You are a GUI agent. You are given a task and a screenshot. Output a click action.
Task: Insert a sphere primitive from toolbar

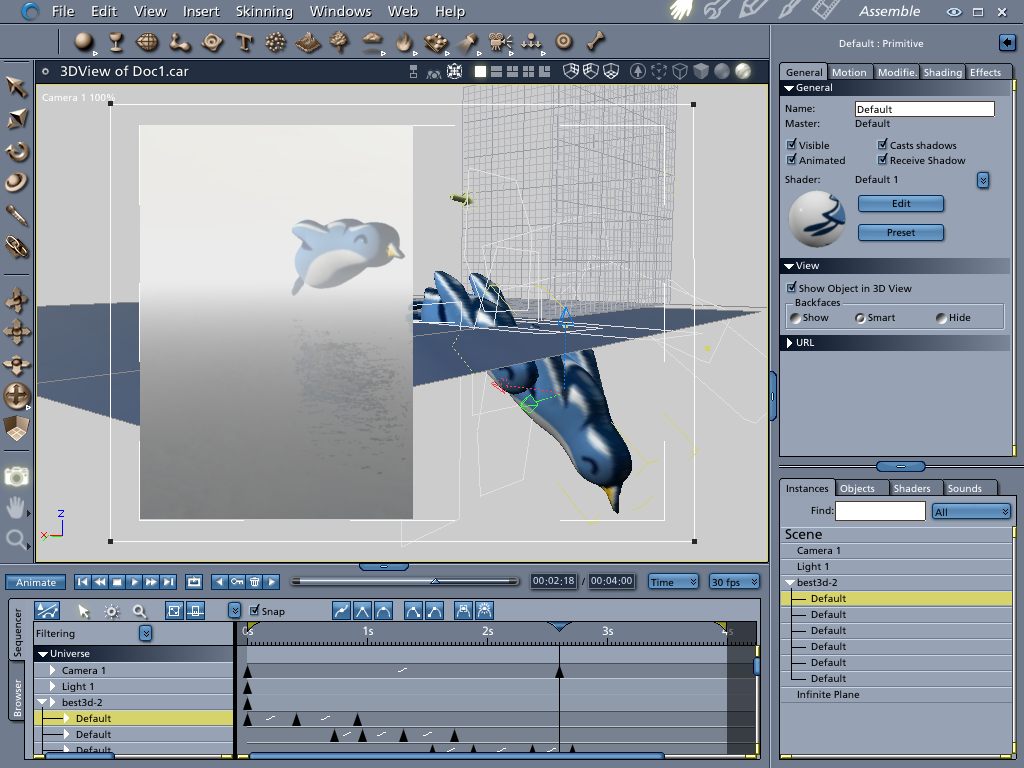click(84, 42)
